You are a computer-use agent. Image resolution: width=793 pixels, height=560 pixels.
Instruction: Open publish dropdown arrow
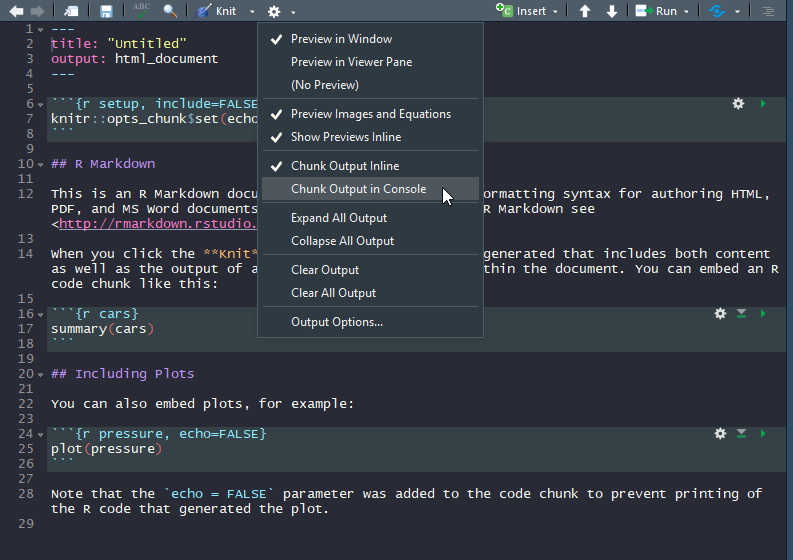tap(737, 12)
